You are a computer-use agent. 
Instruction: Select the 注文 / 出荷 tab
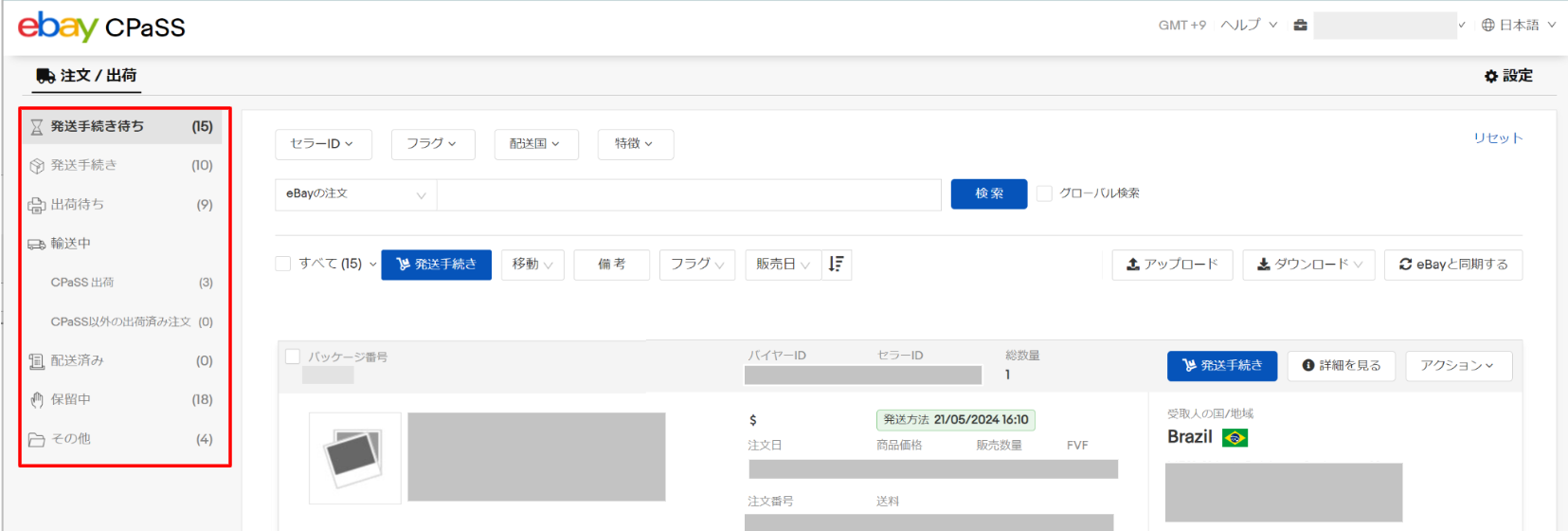coord(86,76)
